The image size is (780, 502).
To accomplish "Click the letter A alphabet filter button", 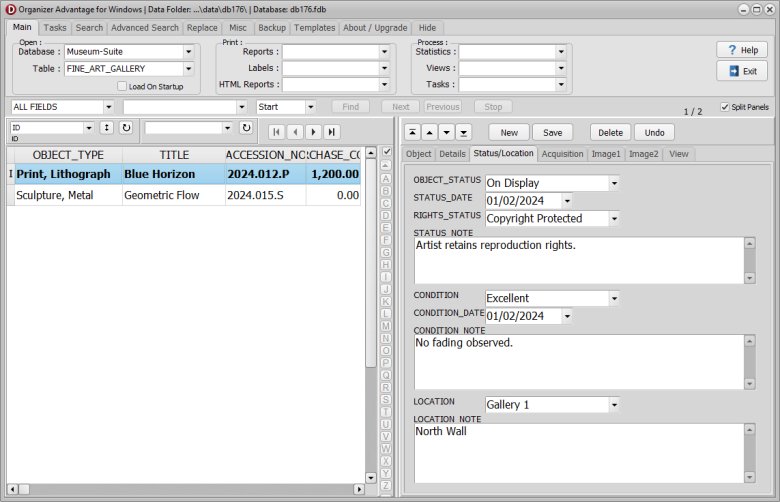I will coord(386,178).
